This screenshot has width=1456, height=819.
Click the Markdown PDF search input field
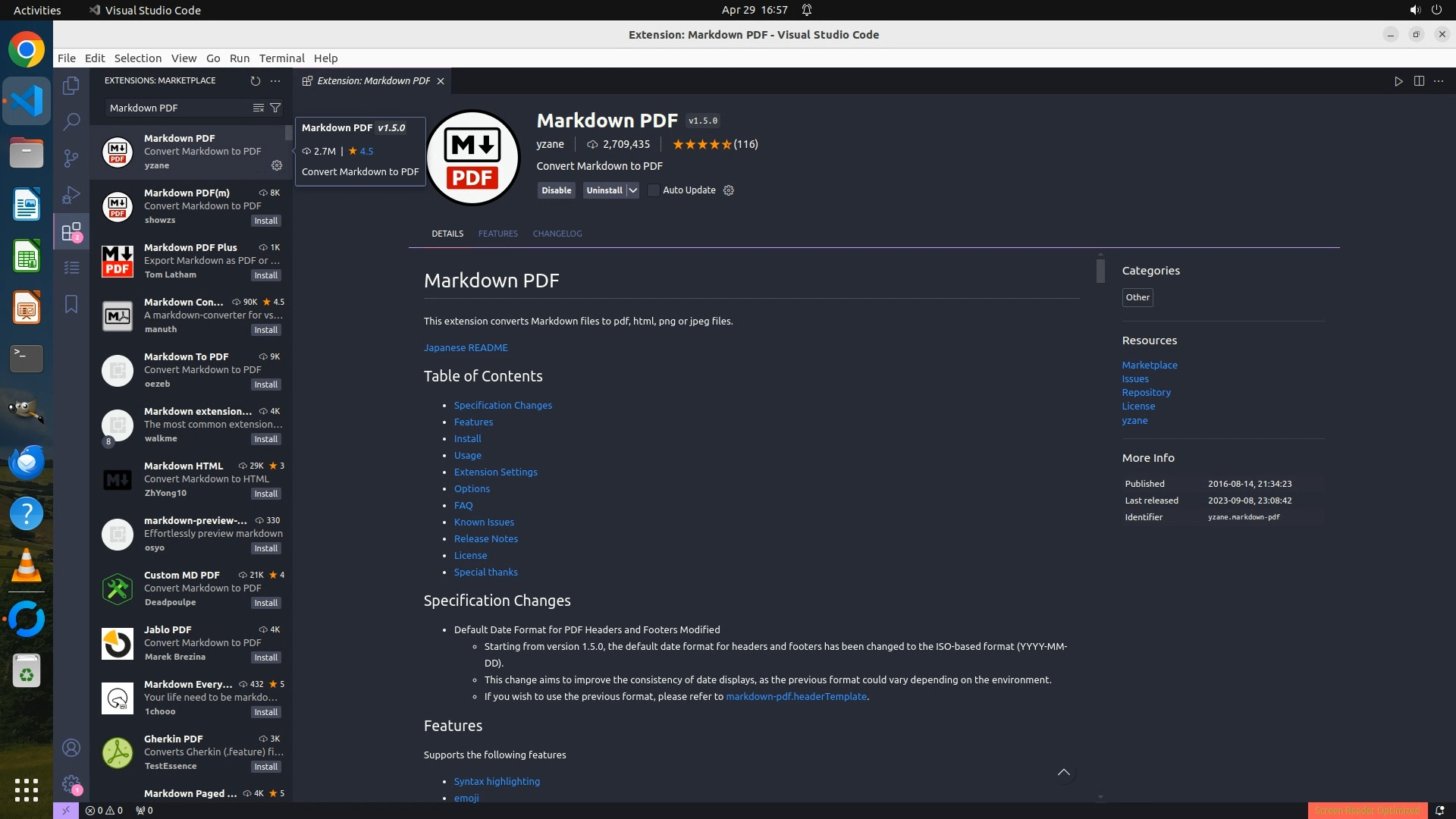[178, 108]
